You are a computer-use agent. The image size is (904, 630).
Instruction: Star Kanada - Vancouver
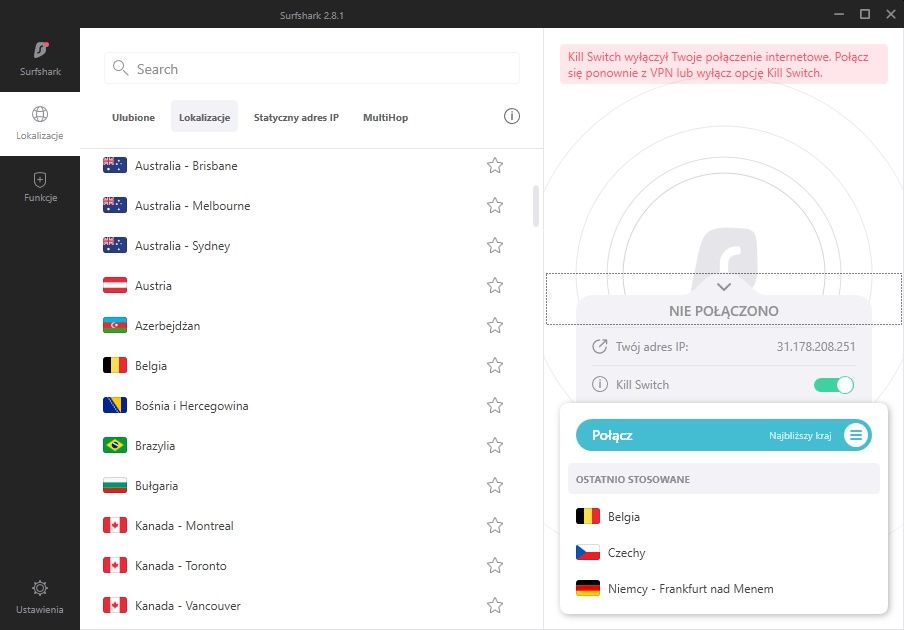(495, 606)
